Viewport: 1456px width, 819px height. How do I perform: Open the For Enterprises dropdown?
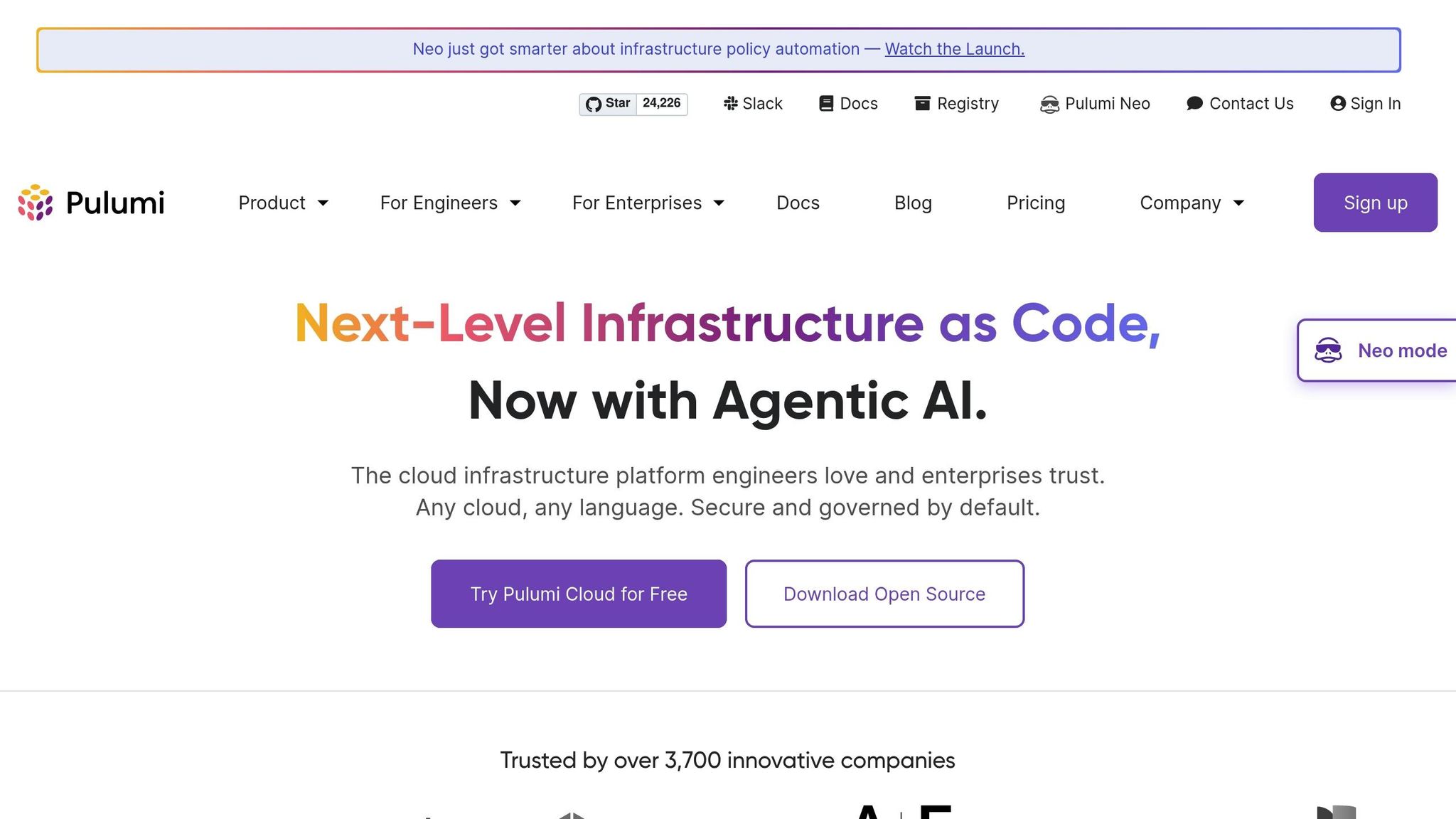(648, 203)
